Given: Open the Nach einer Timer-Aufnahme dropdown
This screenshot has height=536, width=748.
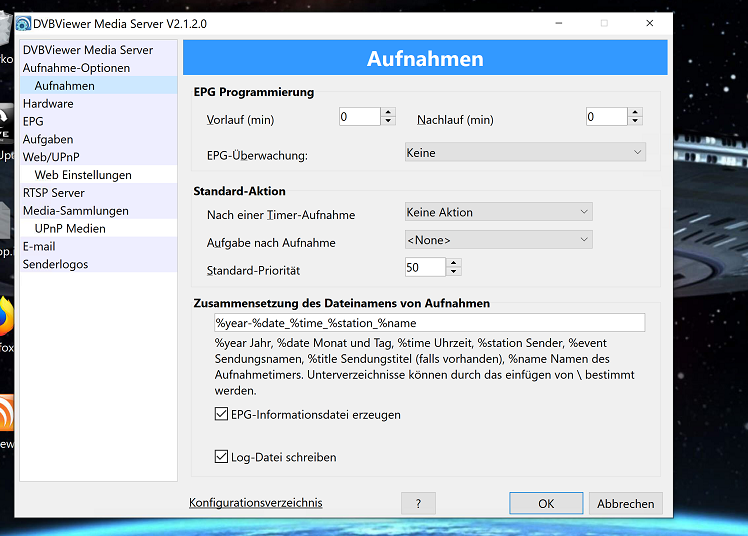Looking at the screenshot, I should (x=499, y=212).
